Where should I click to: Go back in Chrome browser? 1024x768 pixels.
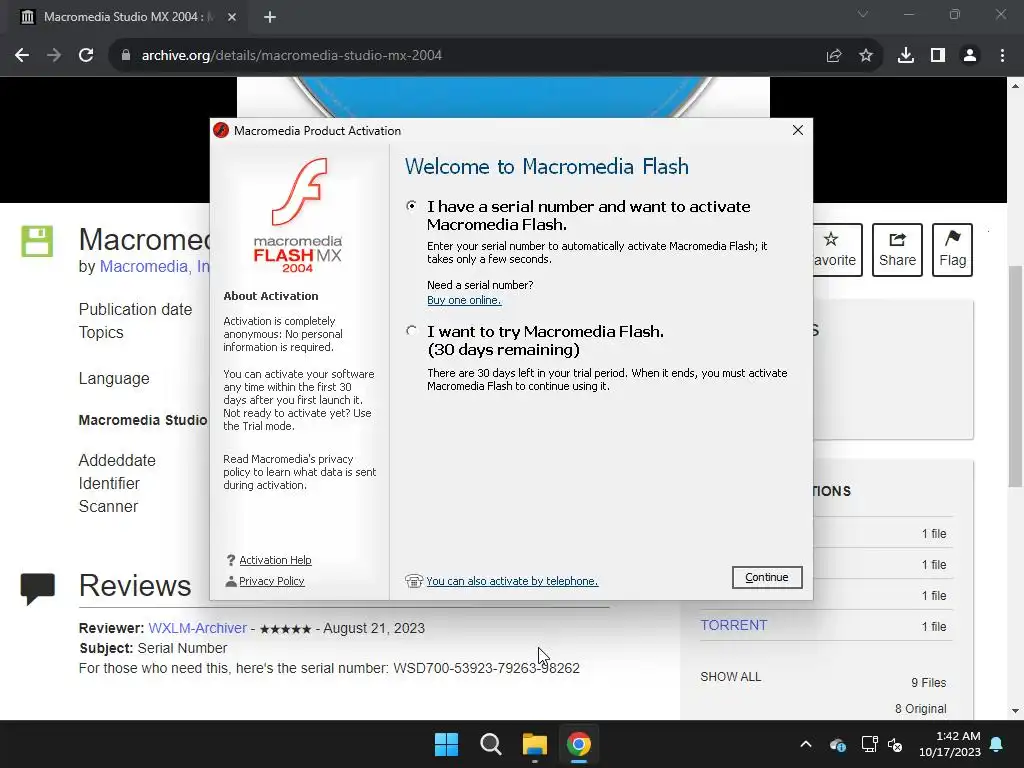22,56
